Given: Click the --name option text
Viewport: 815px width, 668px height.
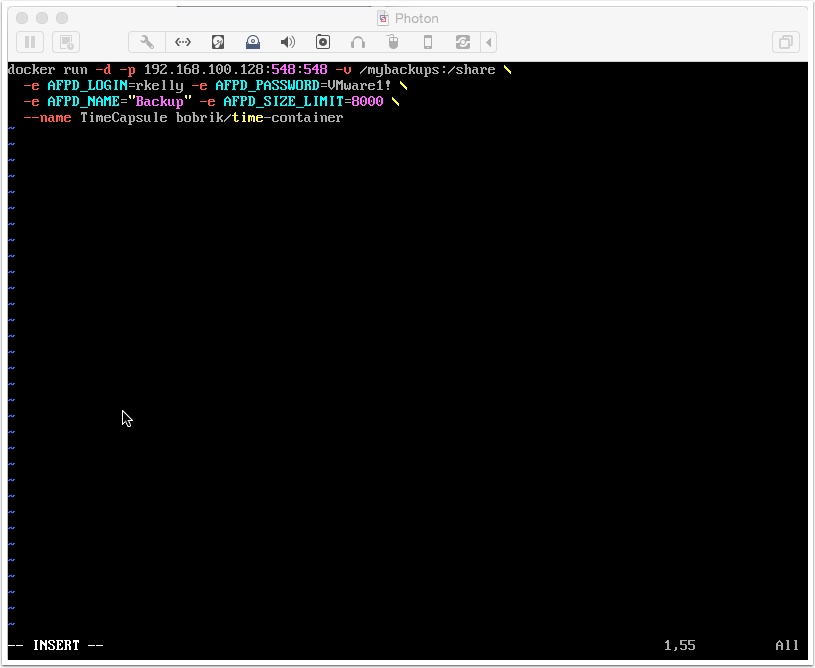Looking at the screenshot, I should [x=47, y=118].
